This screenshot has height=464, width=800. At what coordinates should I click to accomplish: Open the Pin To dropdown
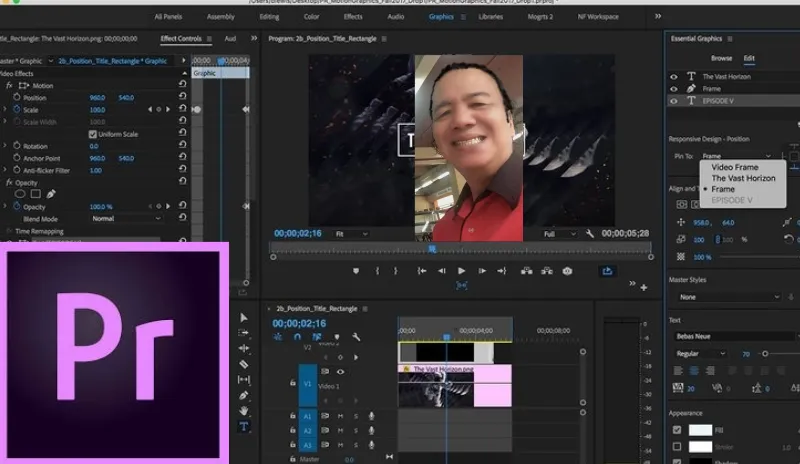click(x=737, y=156)
